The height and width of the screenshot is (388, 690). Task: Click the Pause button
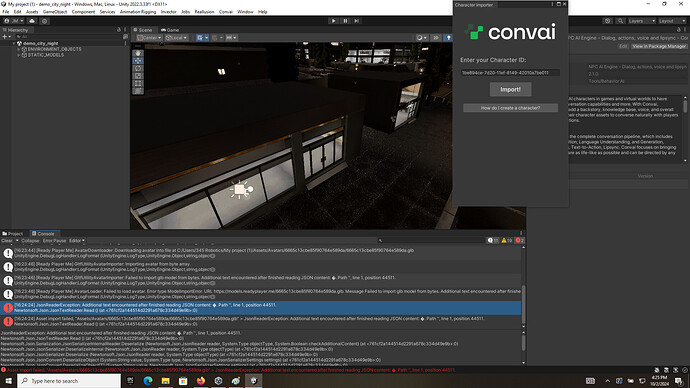[x=345, y=21]
